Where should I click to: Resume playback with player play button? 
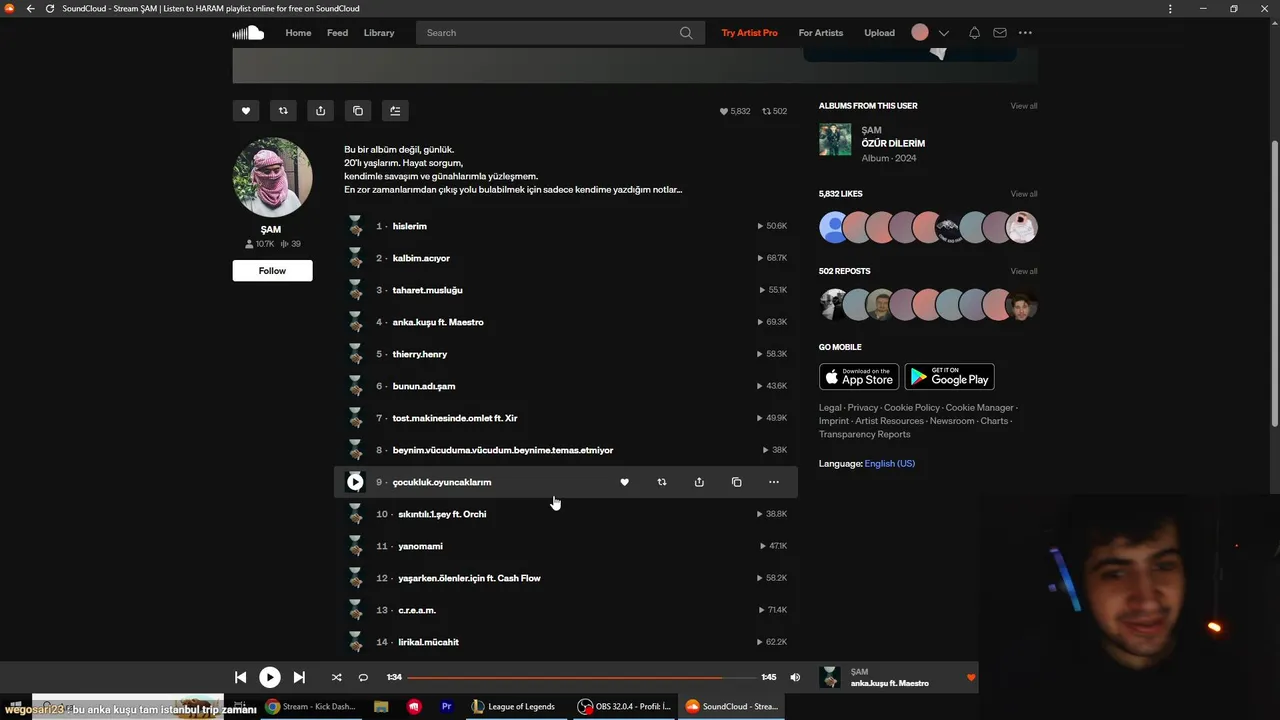270,677
